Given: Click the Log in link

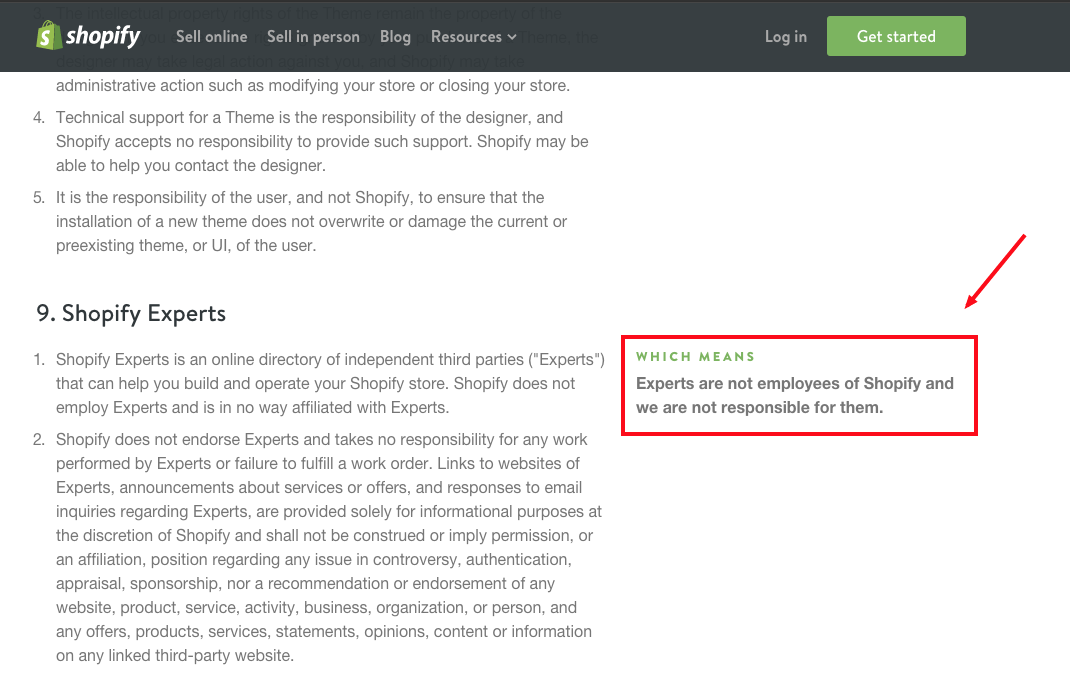Looking at the screenshot, I should (785, 37).
